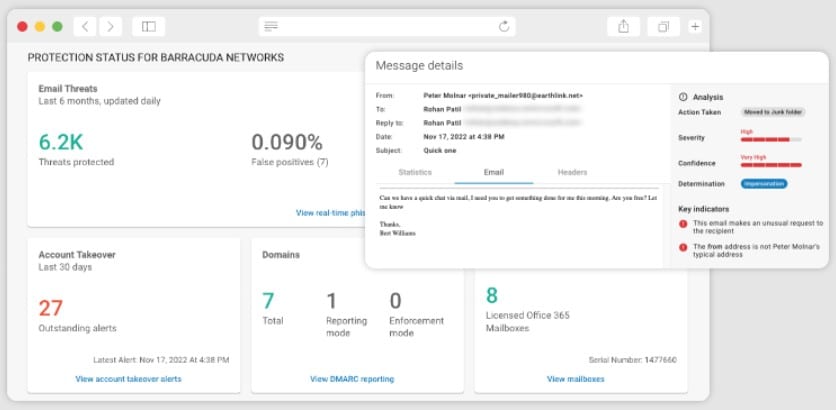Click the reader view lines icon in address bar
This screenshot has height=410, width=836.
(271, 27)
